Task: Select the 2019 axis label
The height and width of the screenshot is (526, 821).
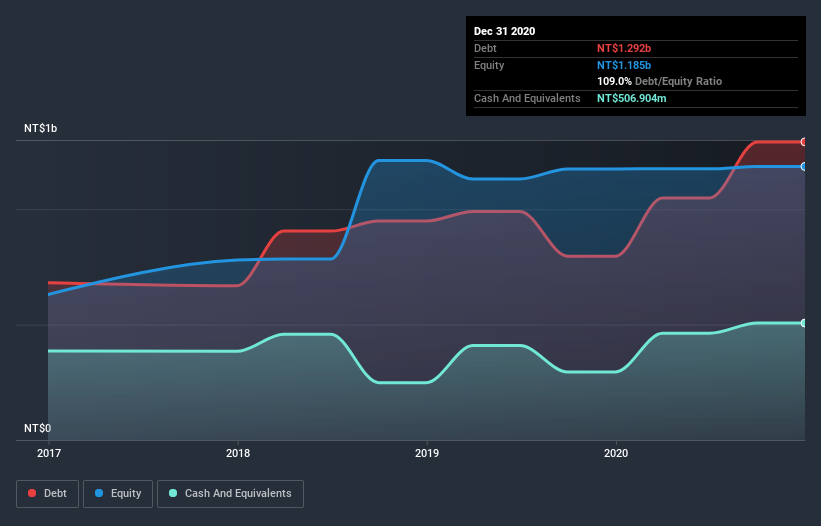Action: point(427,453)
